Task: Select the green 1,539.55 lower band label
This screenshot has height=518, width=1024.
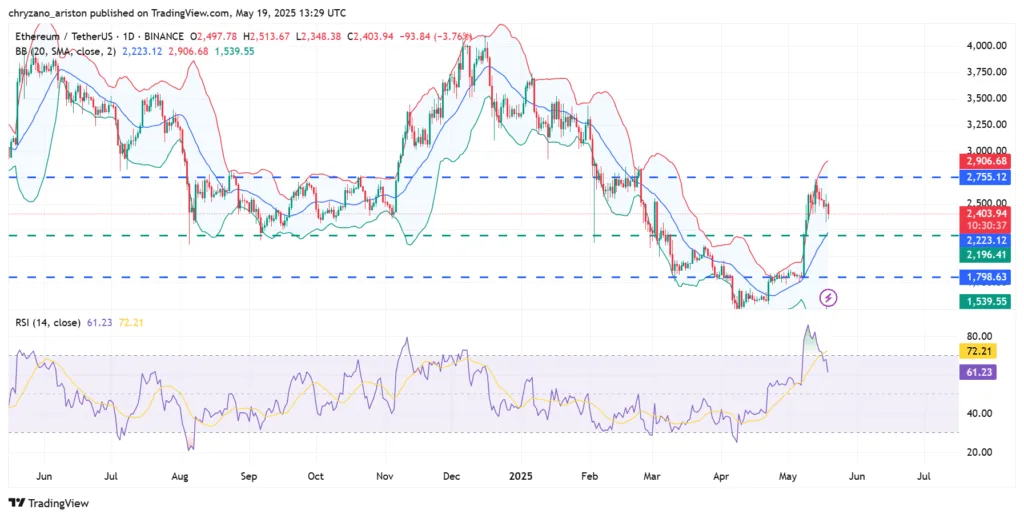Action: point(984,301)
